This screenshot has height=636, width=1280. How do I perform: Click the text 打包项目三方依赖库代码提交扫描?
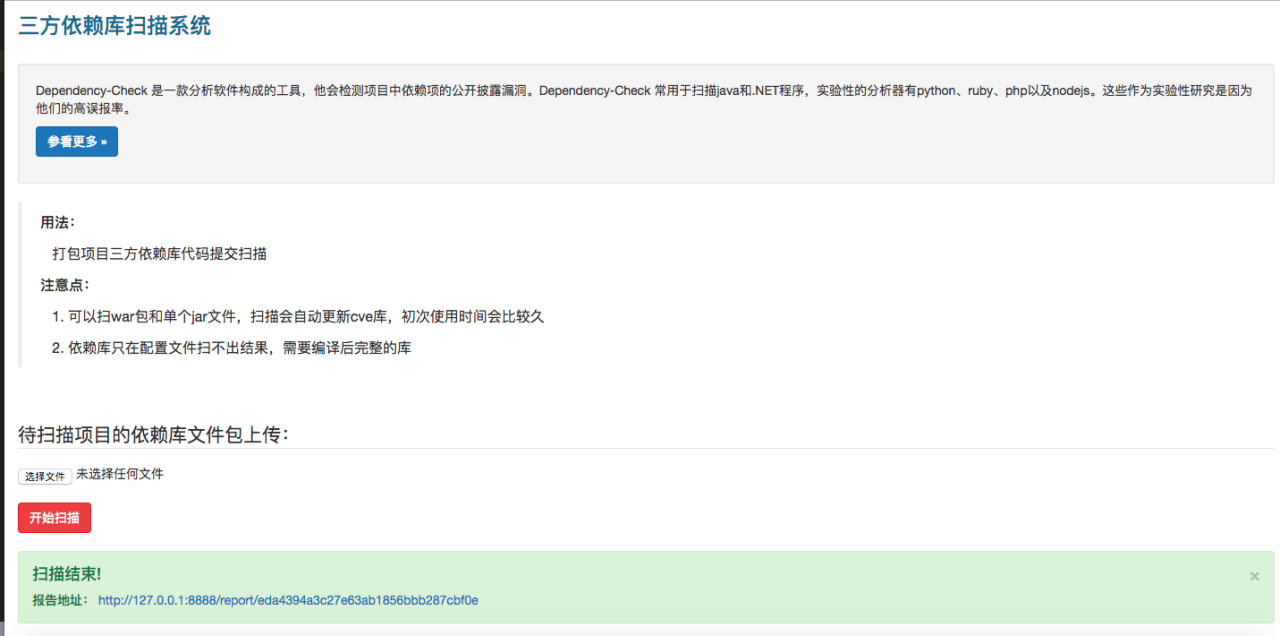click(160, 254)
